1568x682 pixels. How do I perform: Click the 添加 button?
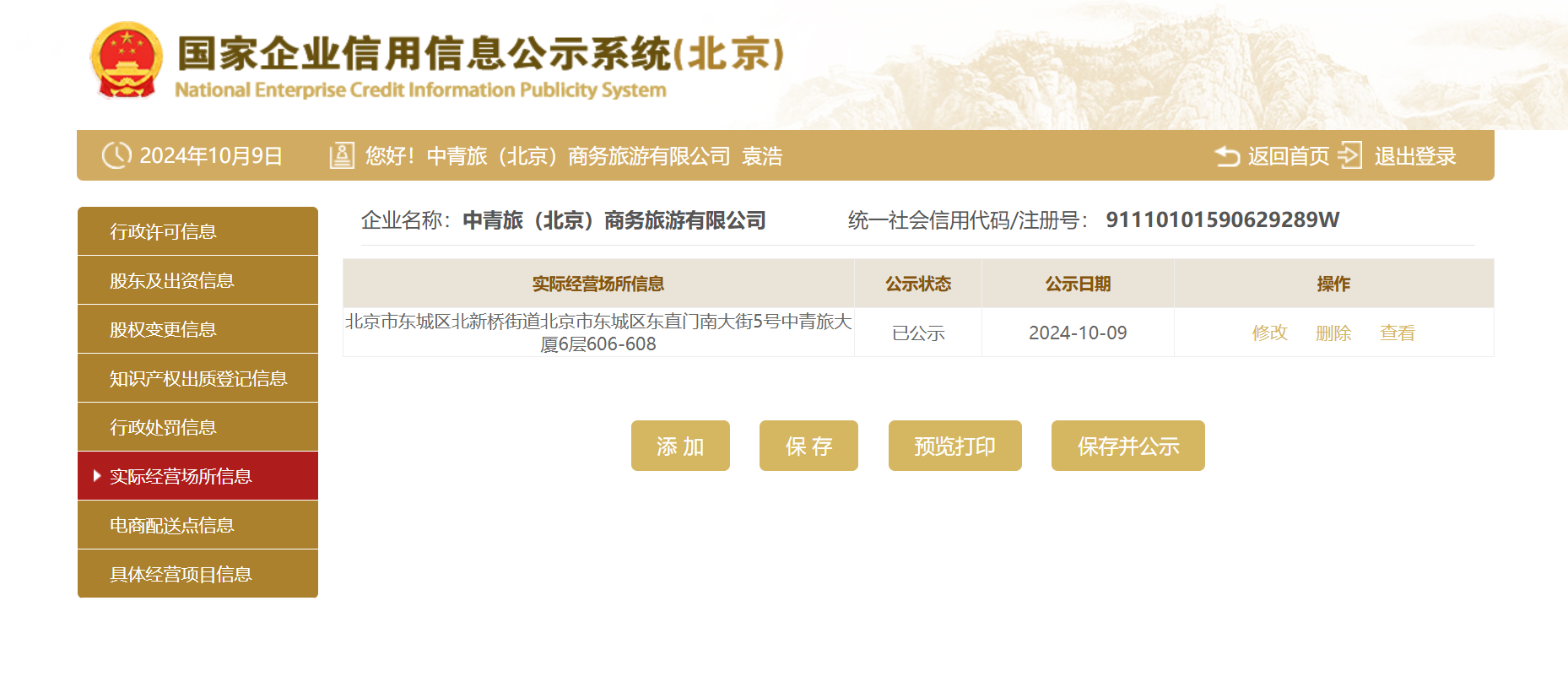pos(680,446)
